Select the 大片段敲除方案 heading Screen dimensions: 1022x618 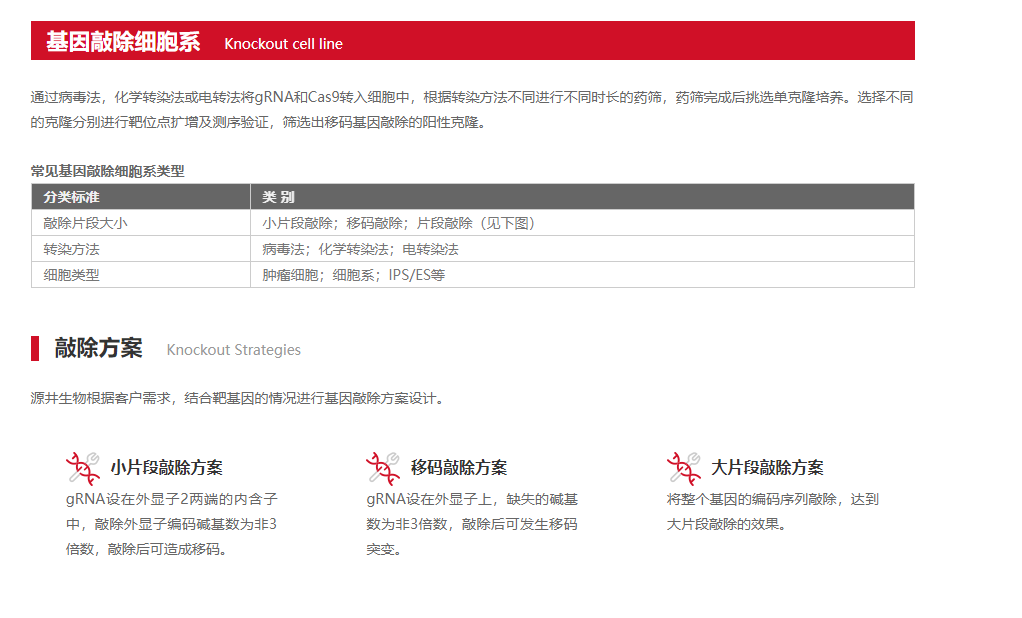pyautogui.click(x=767, y=467)
